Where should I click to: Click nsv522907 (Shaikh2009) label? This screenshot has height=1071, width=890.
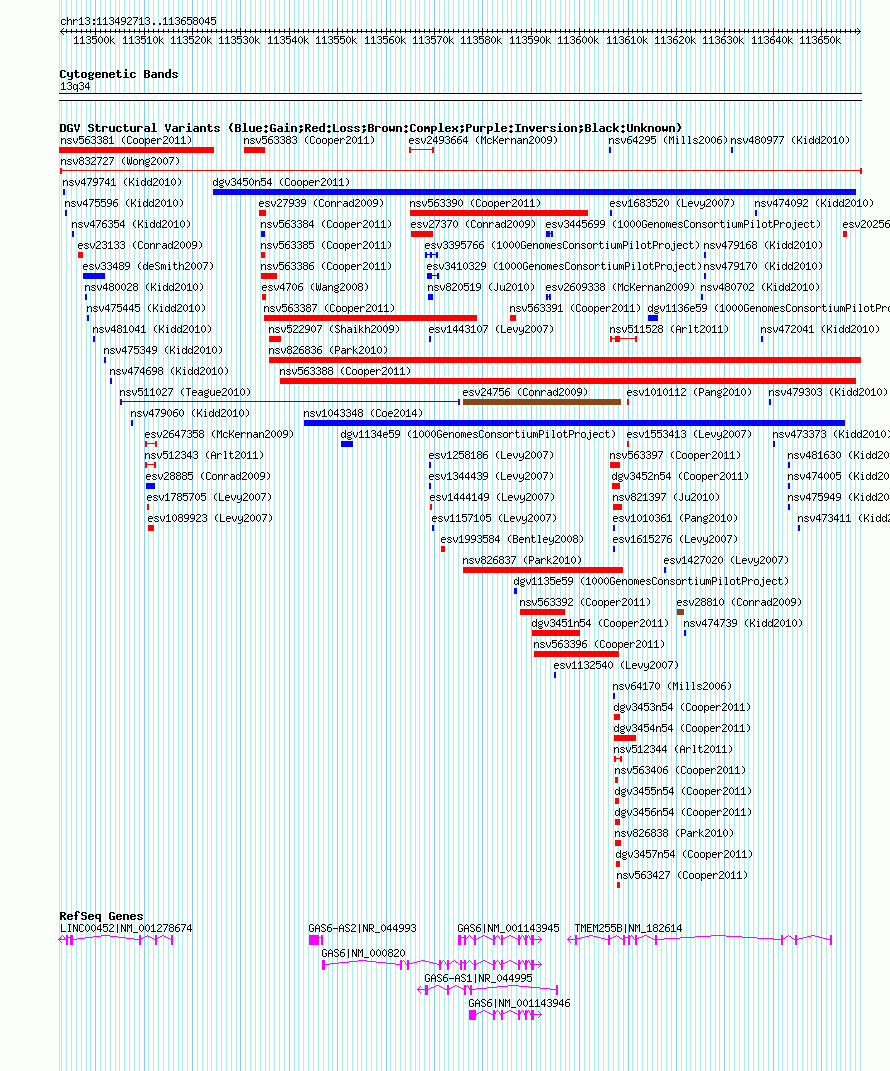pos(334,330)
